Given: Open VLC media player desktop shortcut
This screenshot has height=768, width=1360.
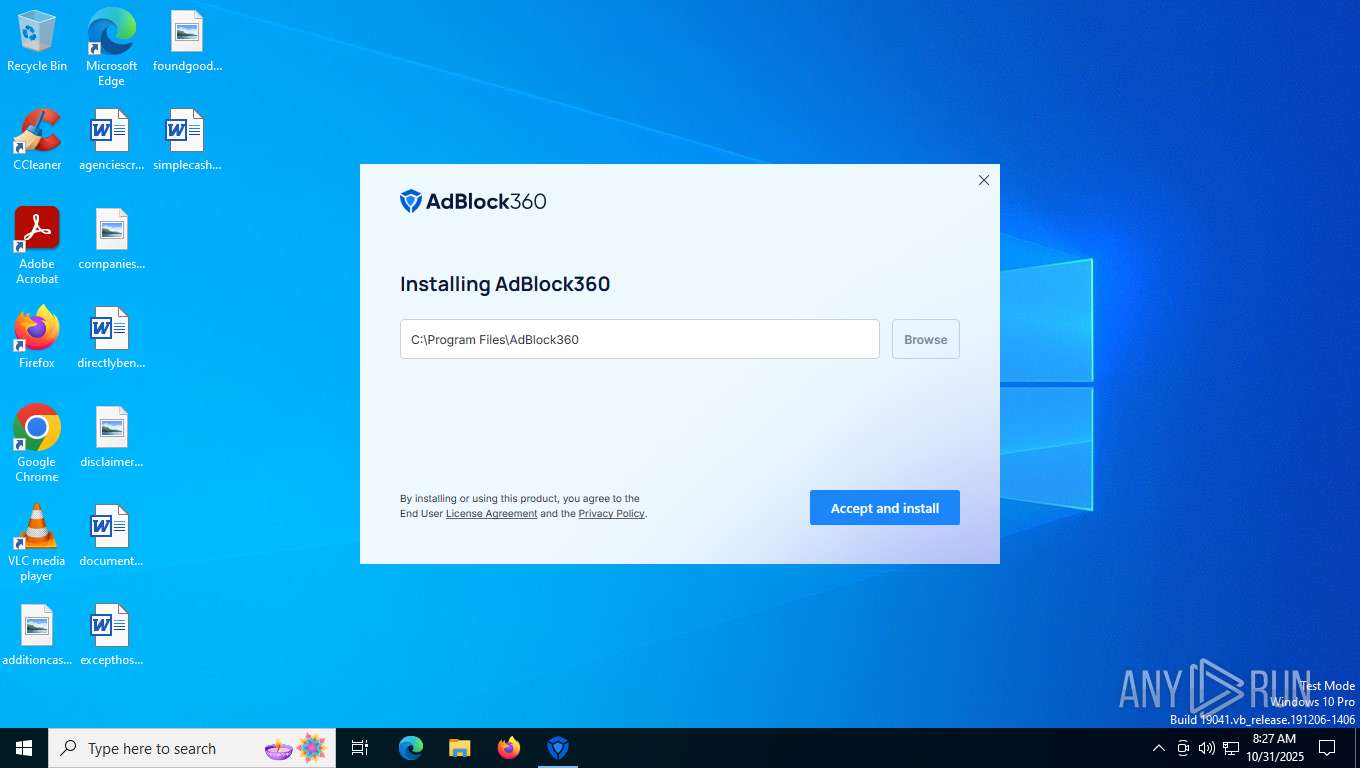Looking at the screenshot, I should 37,542.
